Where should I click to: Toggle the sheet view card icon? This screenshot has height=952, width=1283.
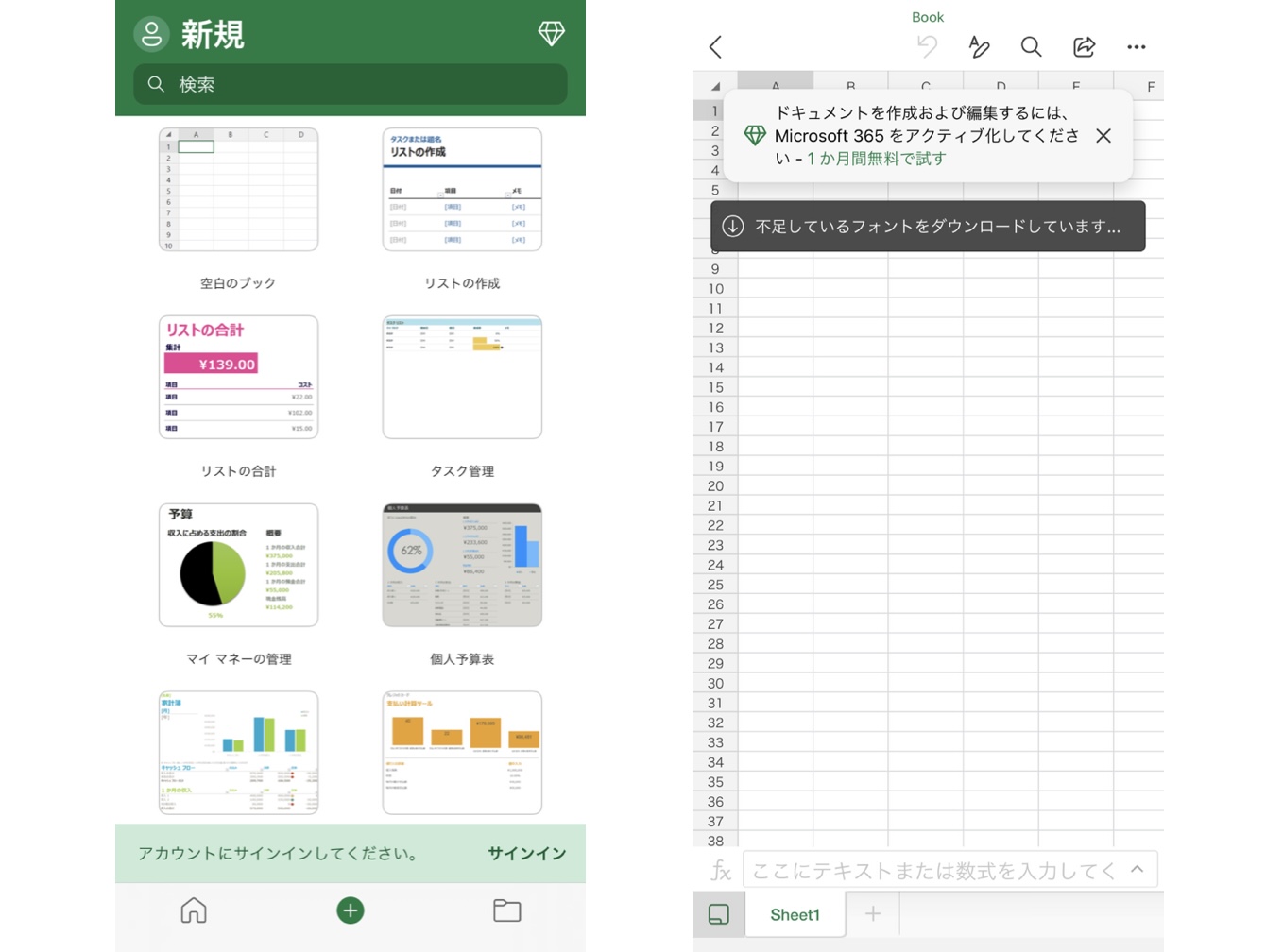click(719, 914)
